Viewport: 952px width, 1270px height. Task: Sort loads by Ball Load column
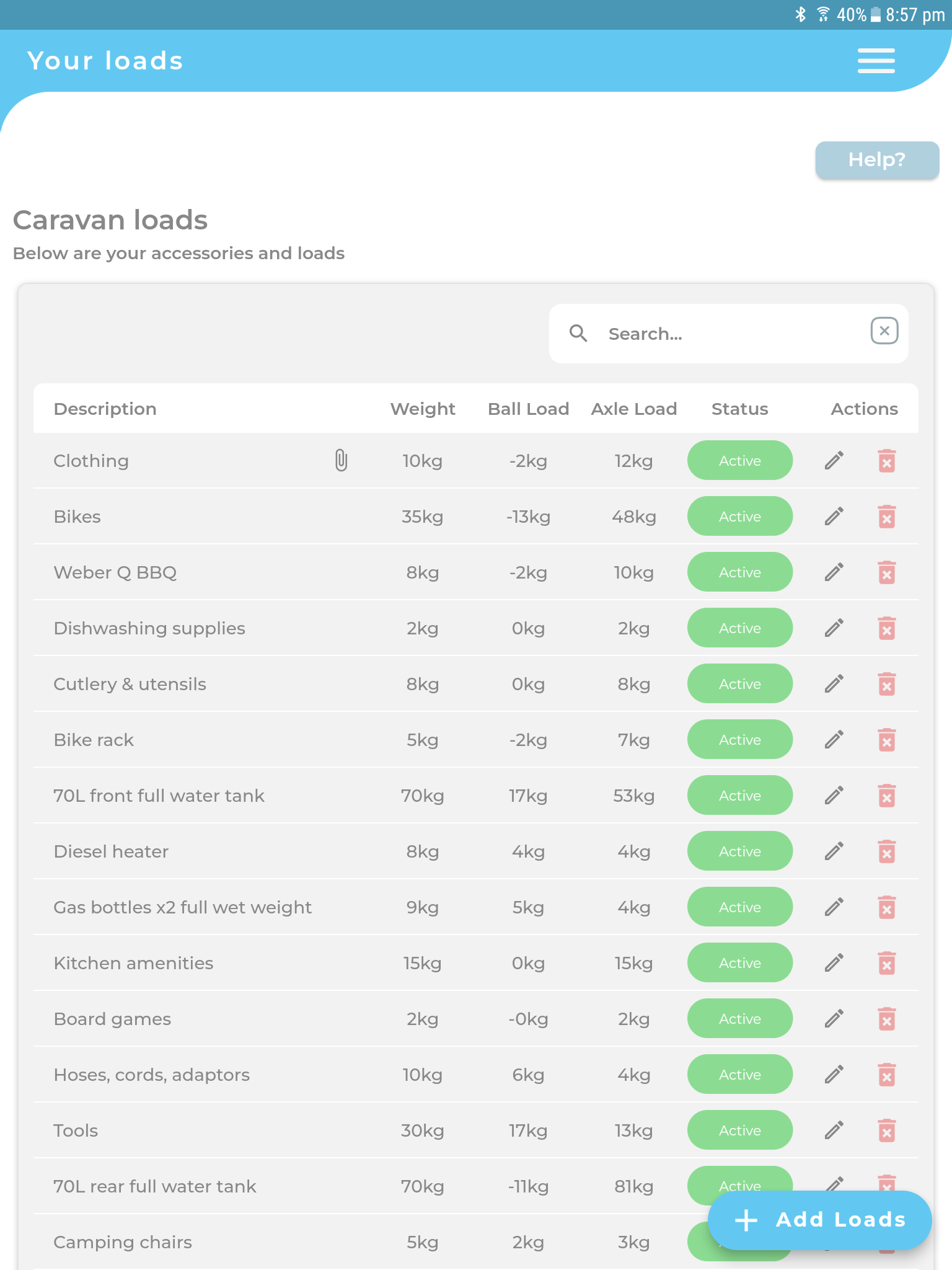tap(528, 409)
